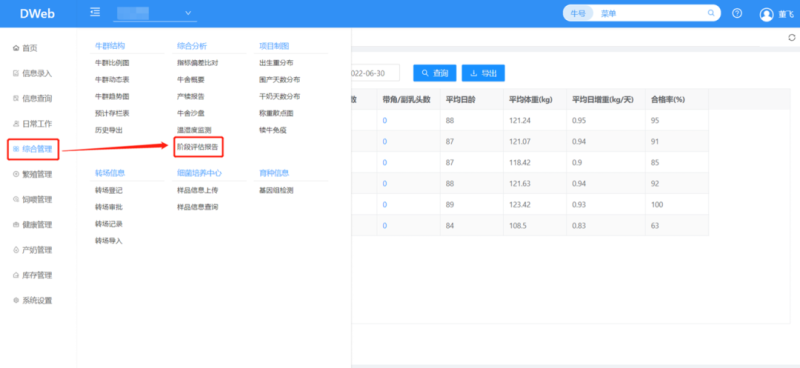Click the refresh icon at top right
Image resolution: width=800 pixels, height=368 pixels.
(792, 37)
